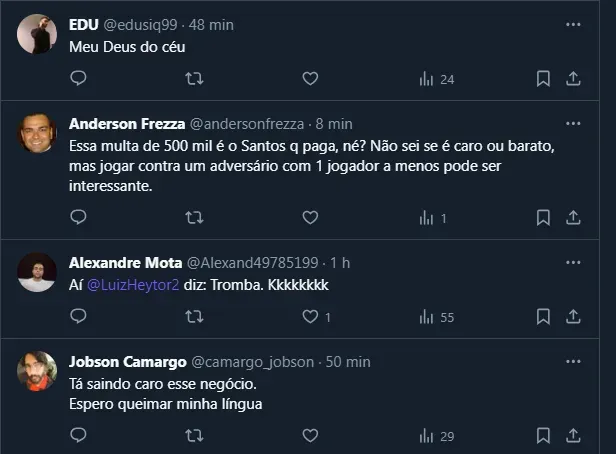
Task: Like Alexandre Mota's tweet
Action: click(x=310, y=317)
